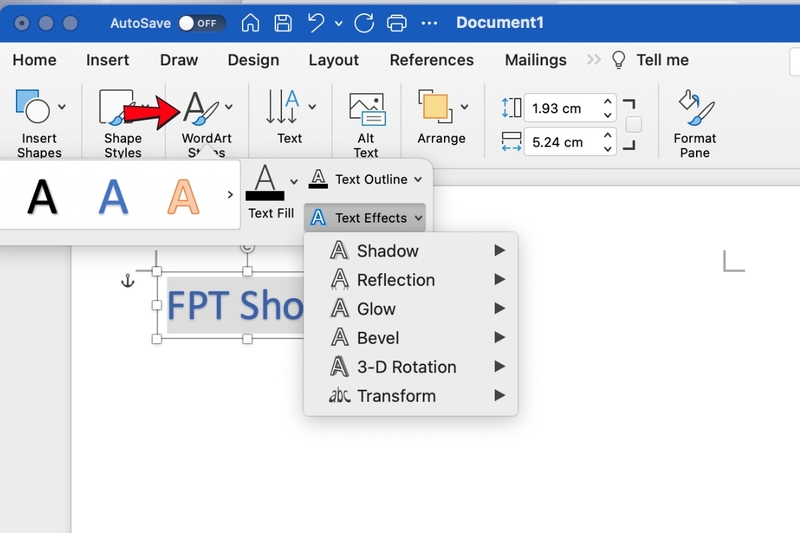Click the anchor icon beside the text box
This screenshot has height=533, width=800.
coord(128,281)
